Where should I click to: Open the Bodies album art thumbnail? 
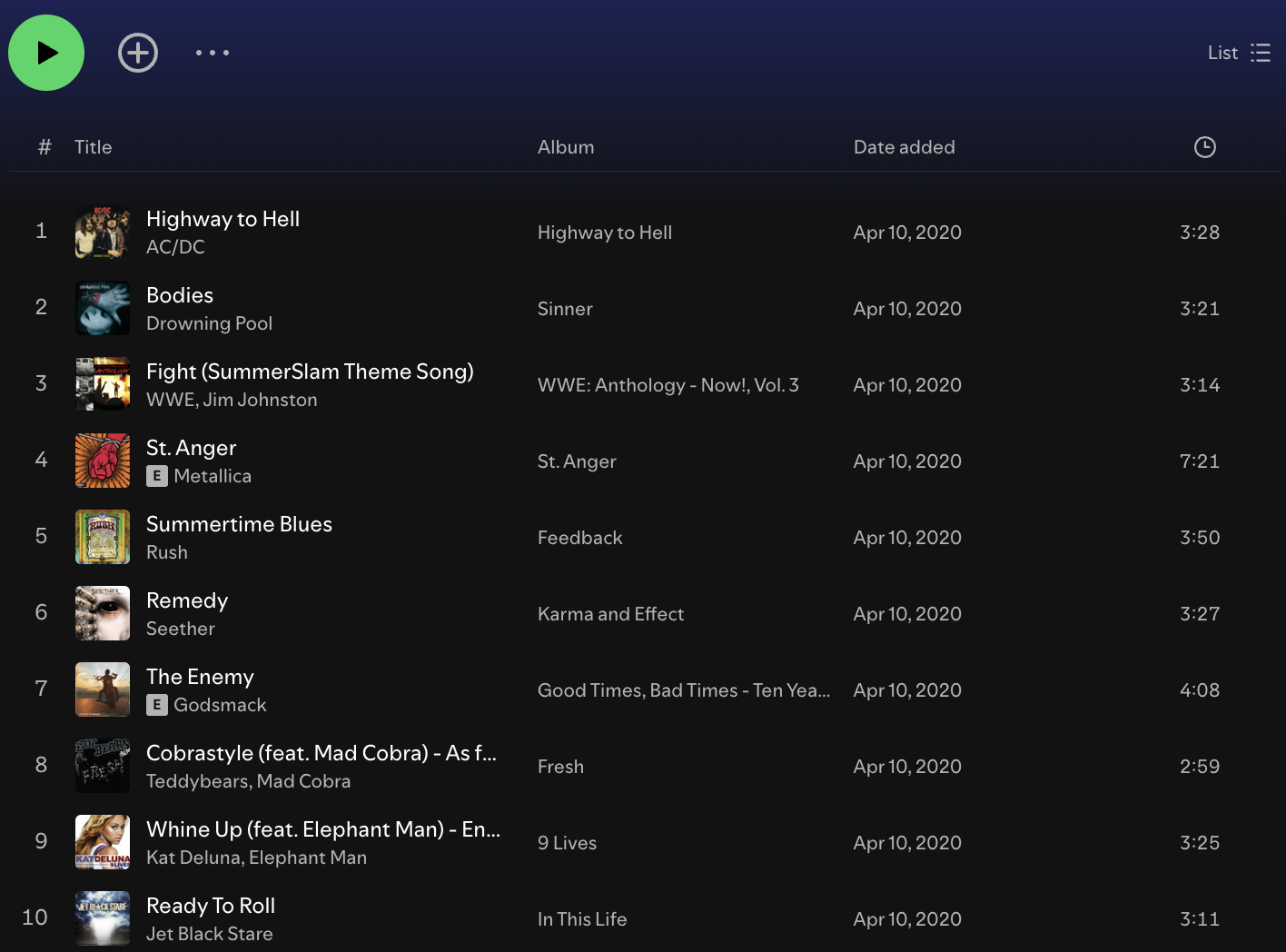103,308
